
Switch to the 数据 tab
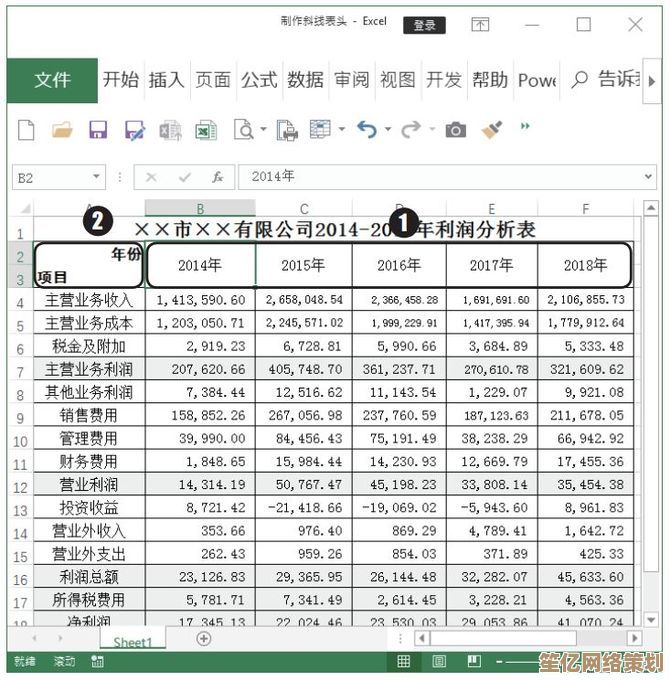pos(305,80)
